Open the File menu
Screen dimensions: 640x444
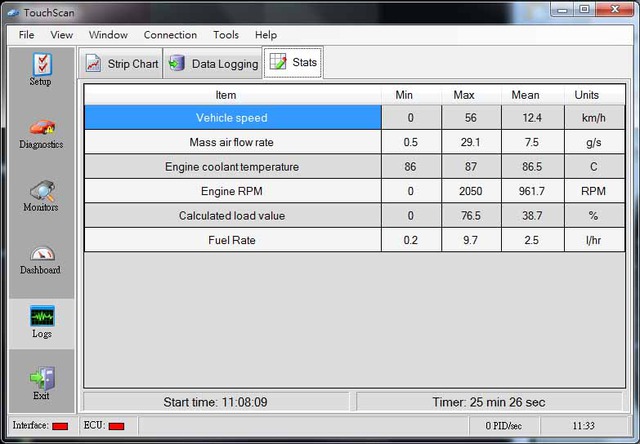click(x=26, y=35)
